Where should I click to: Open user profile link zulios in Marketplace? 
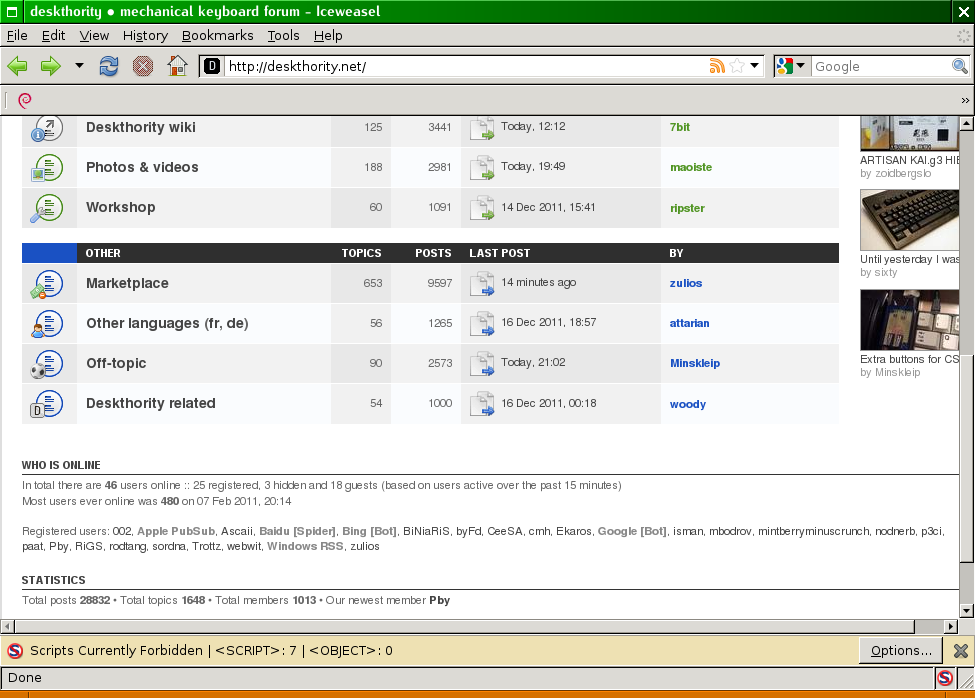pyautogui.click(x=686, y=283)
